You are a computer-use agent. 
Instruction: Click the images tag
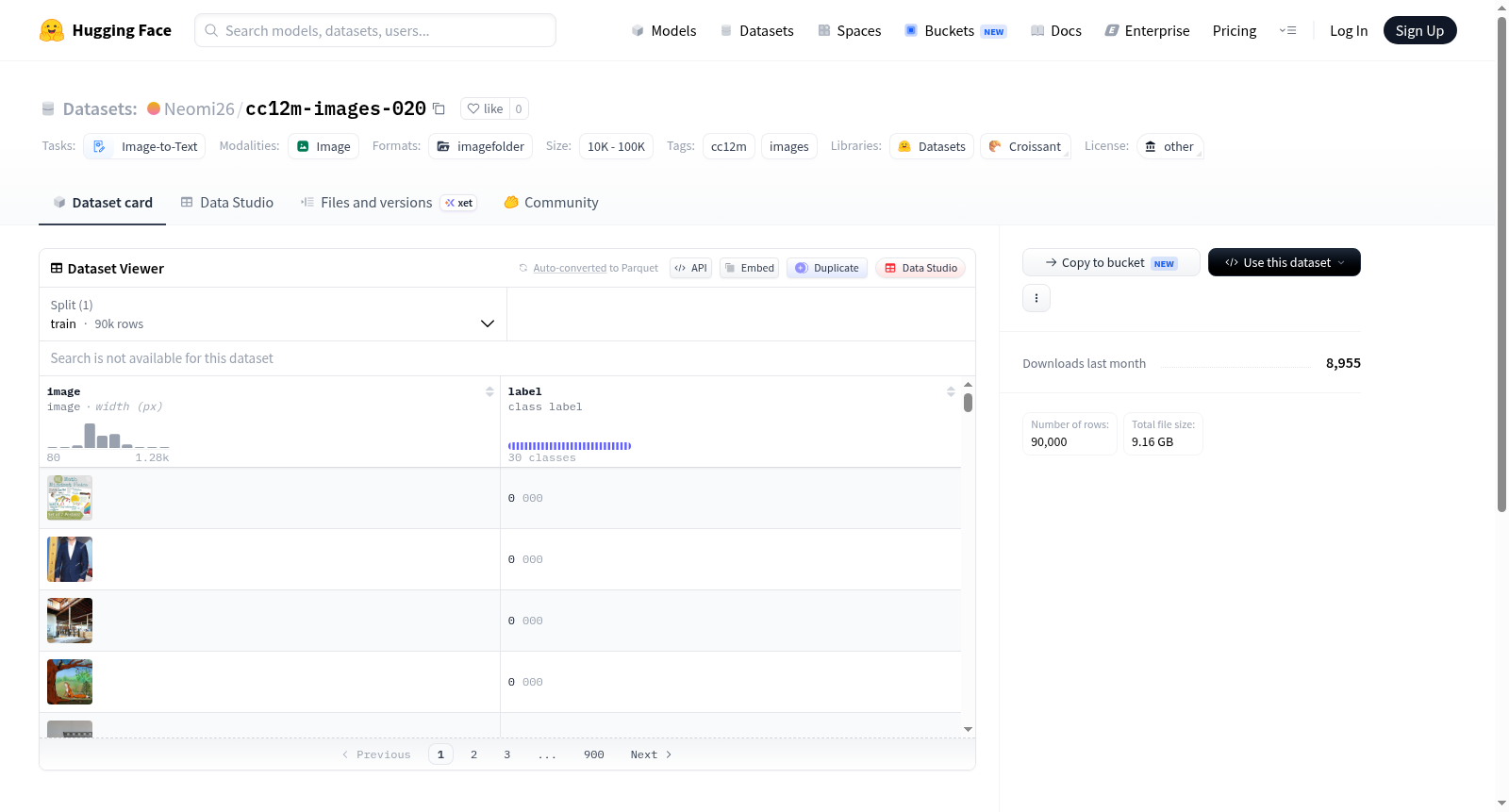789,146
